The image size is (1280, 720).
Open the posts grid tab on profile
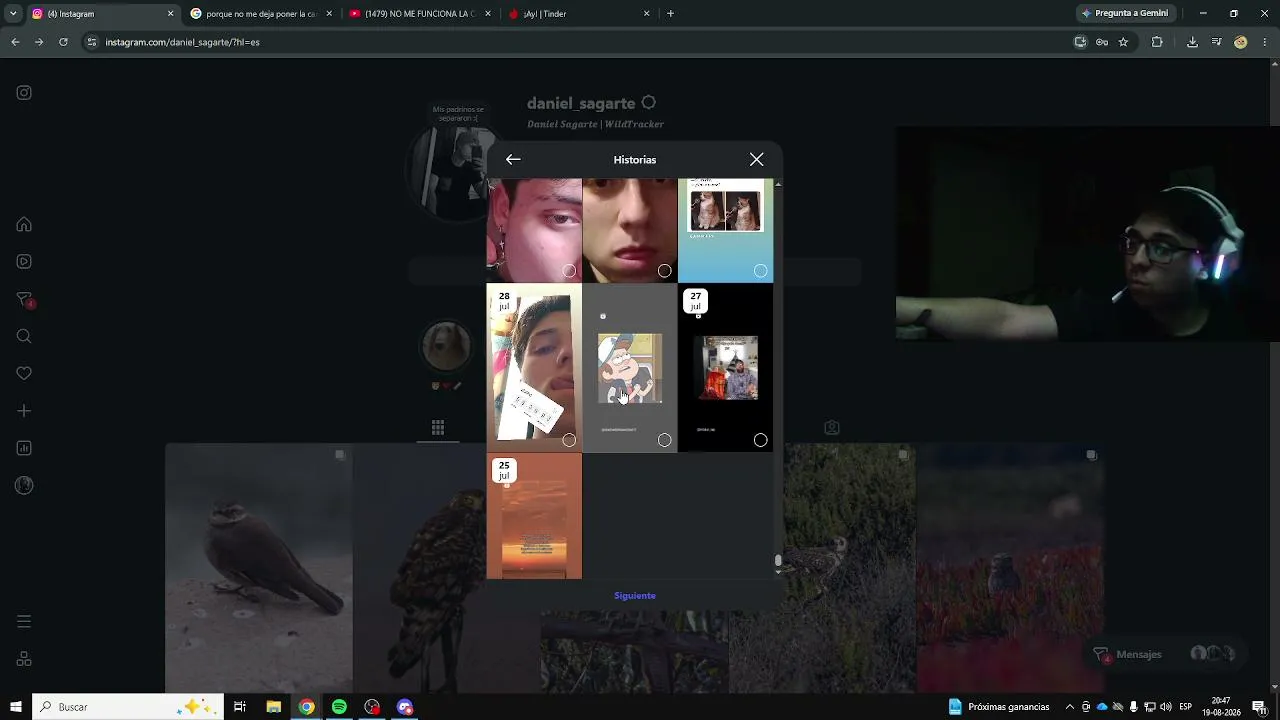[438, 428]
